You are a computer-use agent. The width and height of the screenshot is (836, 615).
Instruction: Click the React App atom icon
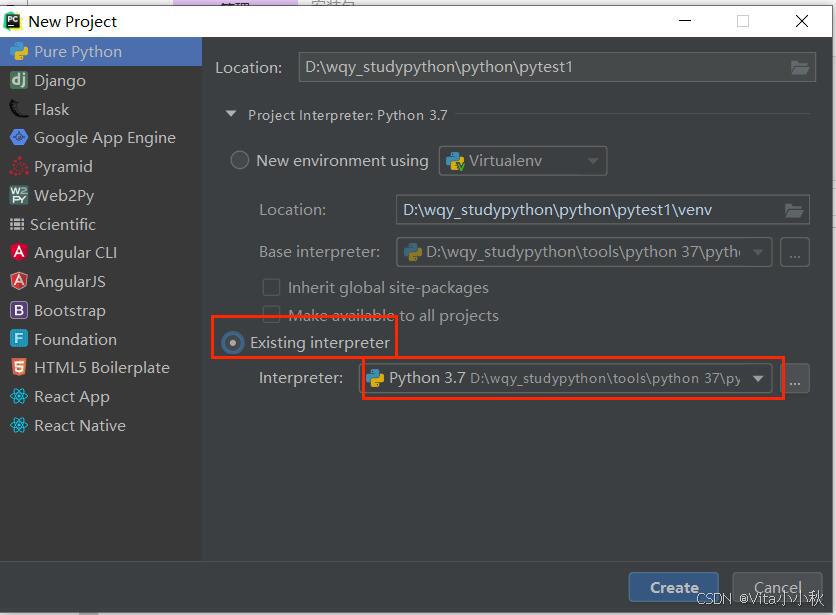[x=19, y=396]
